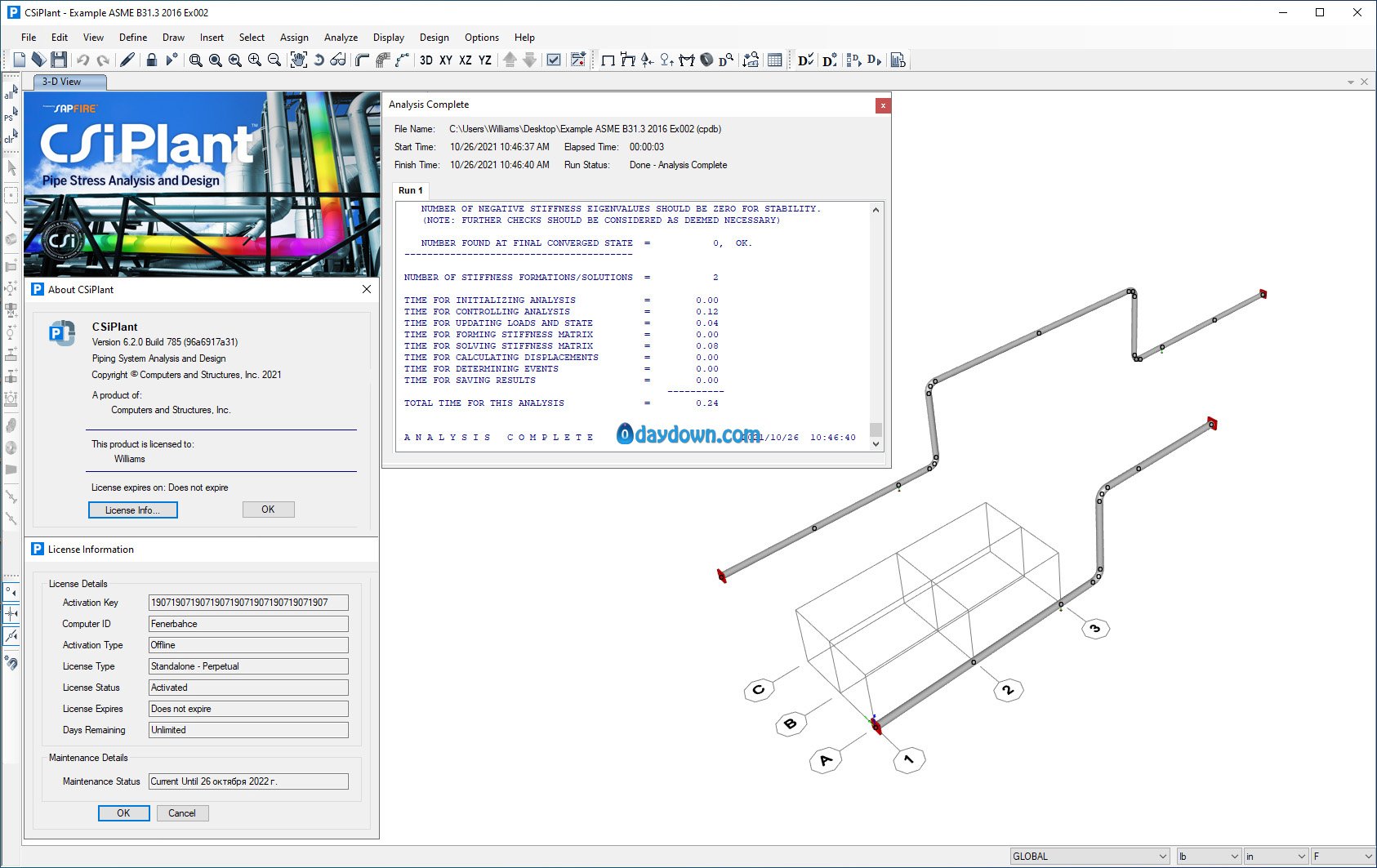The width and height of the screenshot is (1377, 868).
Task: Click the 'Version 6.2.0 Build 785' text
Action: click(165, 342)
